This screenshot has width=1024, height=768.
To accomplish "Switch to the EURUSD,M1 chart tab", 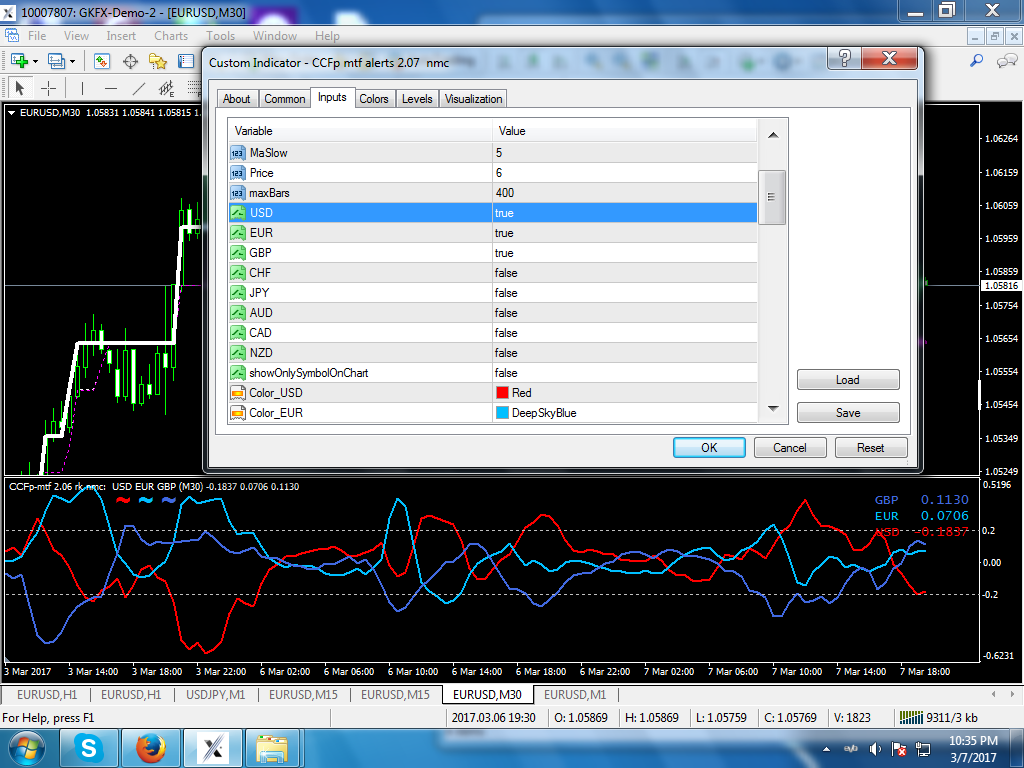I will tap(575, 694).
